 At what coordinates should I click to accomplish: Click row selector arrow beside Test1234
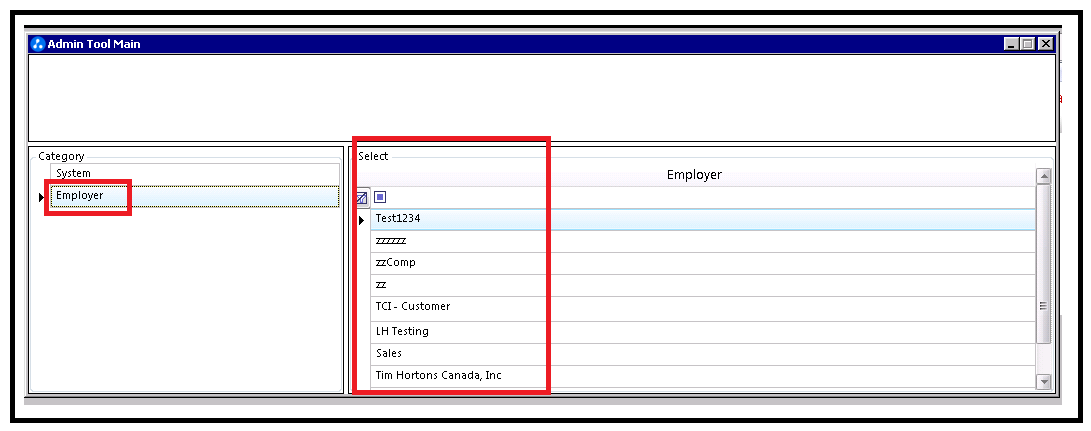coord(361,219)
